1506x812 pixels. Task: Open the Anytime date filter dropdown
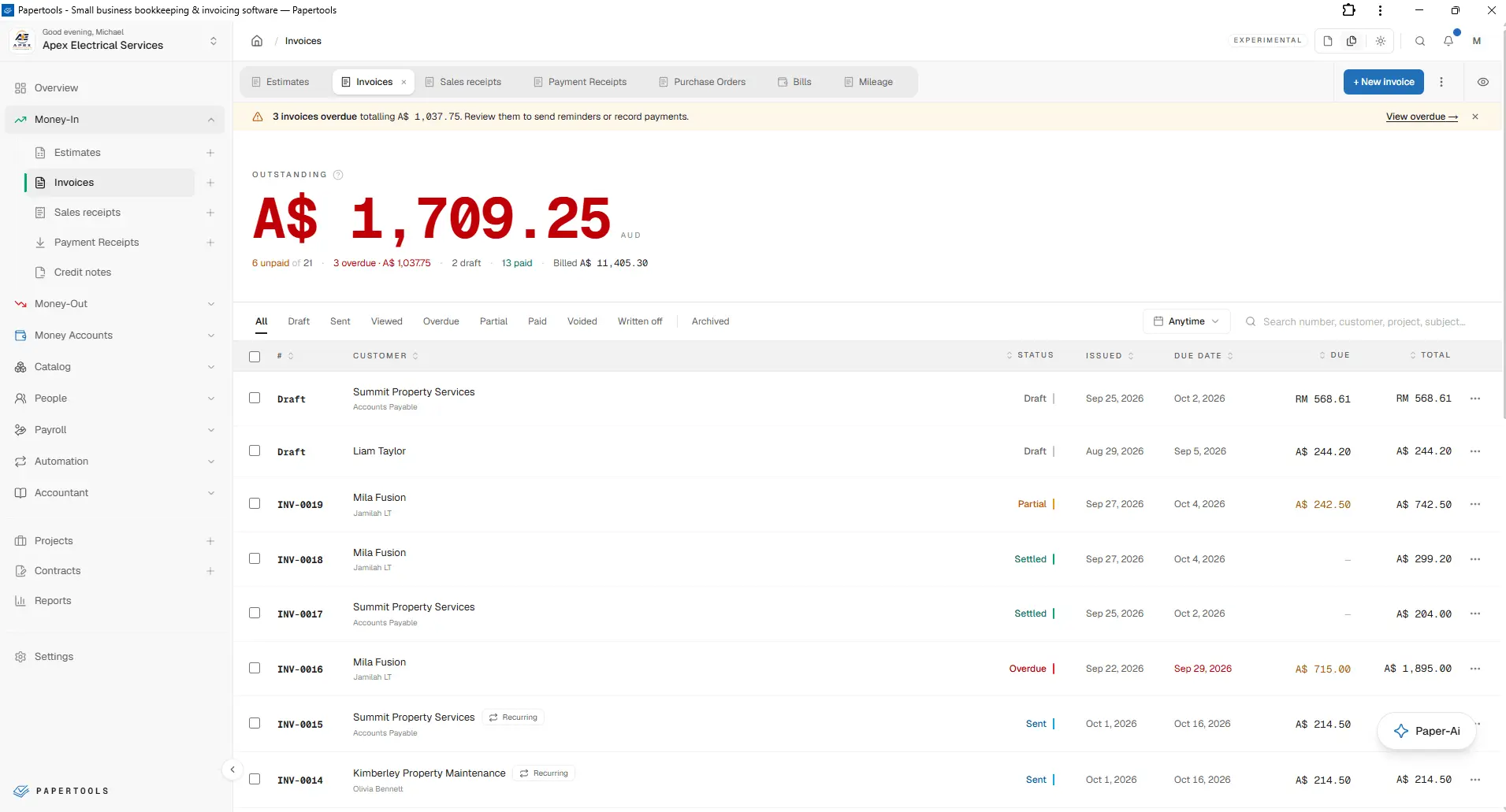pyautogui.click(x=1186, y=321)
